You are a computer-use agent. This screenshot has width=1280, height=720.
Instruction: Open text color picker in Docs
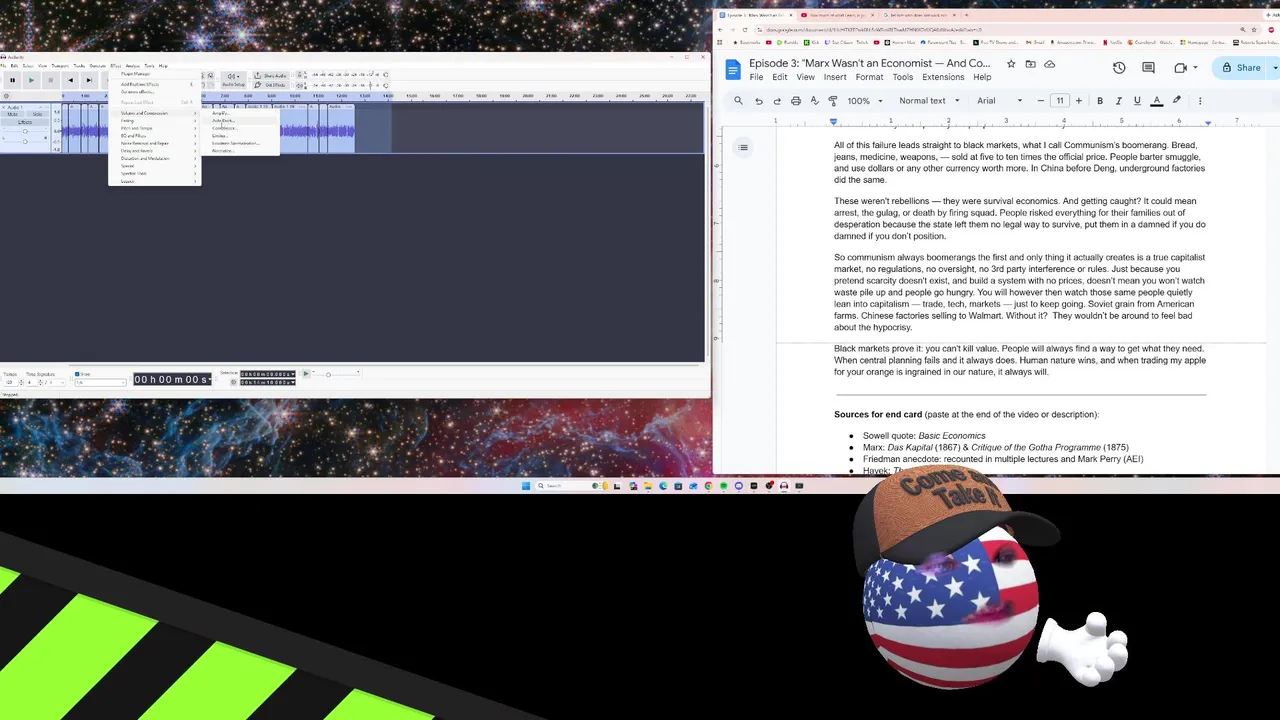click(1156, 101)
